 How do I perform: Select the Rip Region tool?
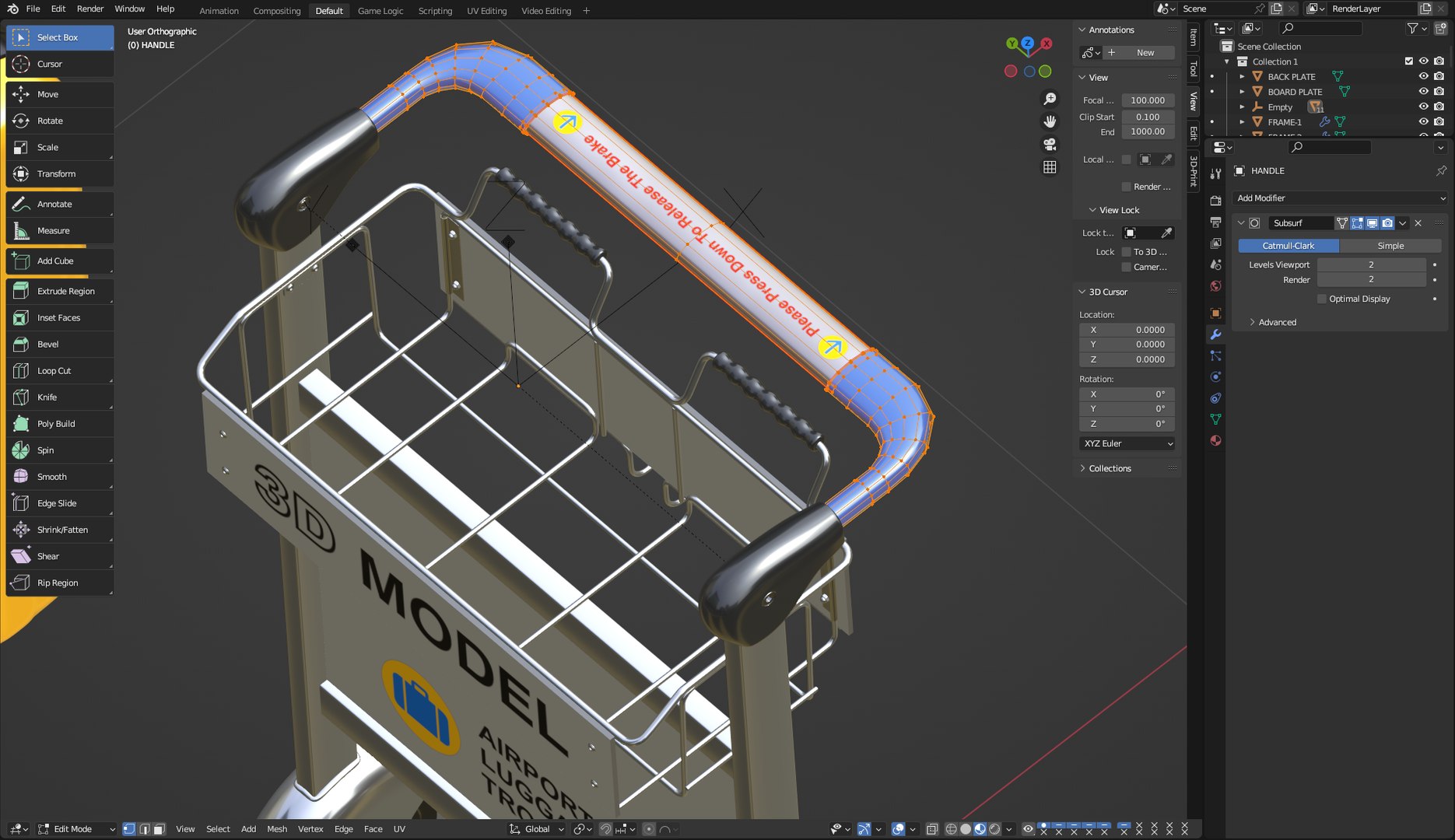click(x=60, y=583)
